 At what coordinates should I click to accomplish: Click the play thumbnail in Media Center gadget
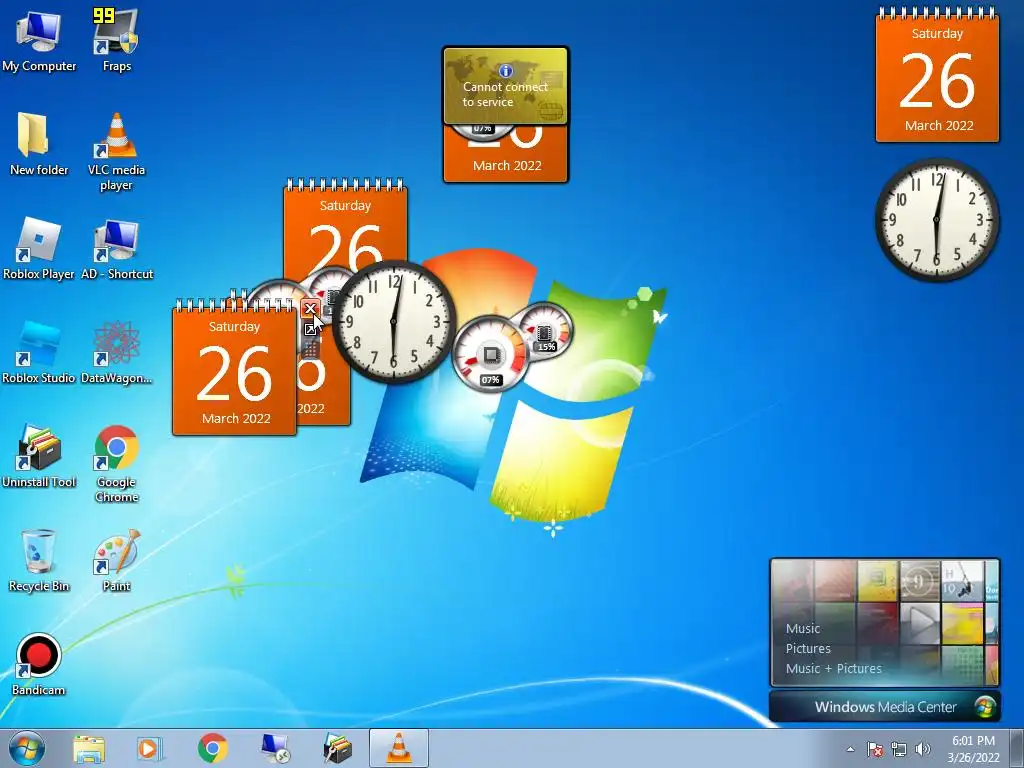point(920,622)
